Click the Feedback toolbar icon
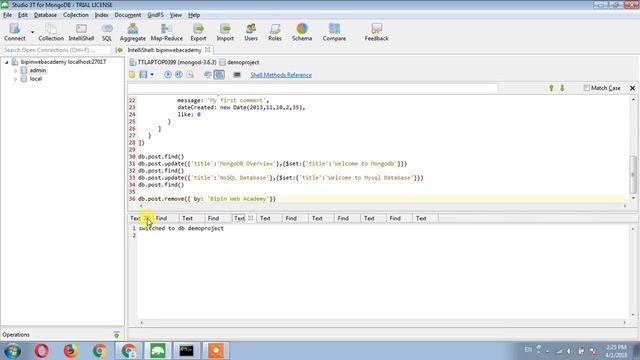The image size is (640, 360). point(376,32)
